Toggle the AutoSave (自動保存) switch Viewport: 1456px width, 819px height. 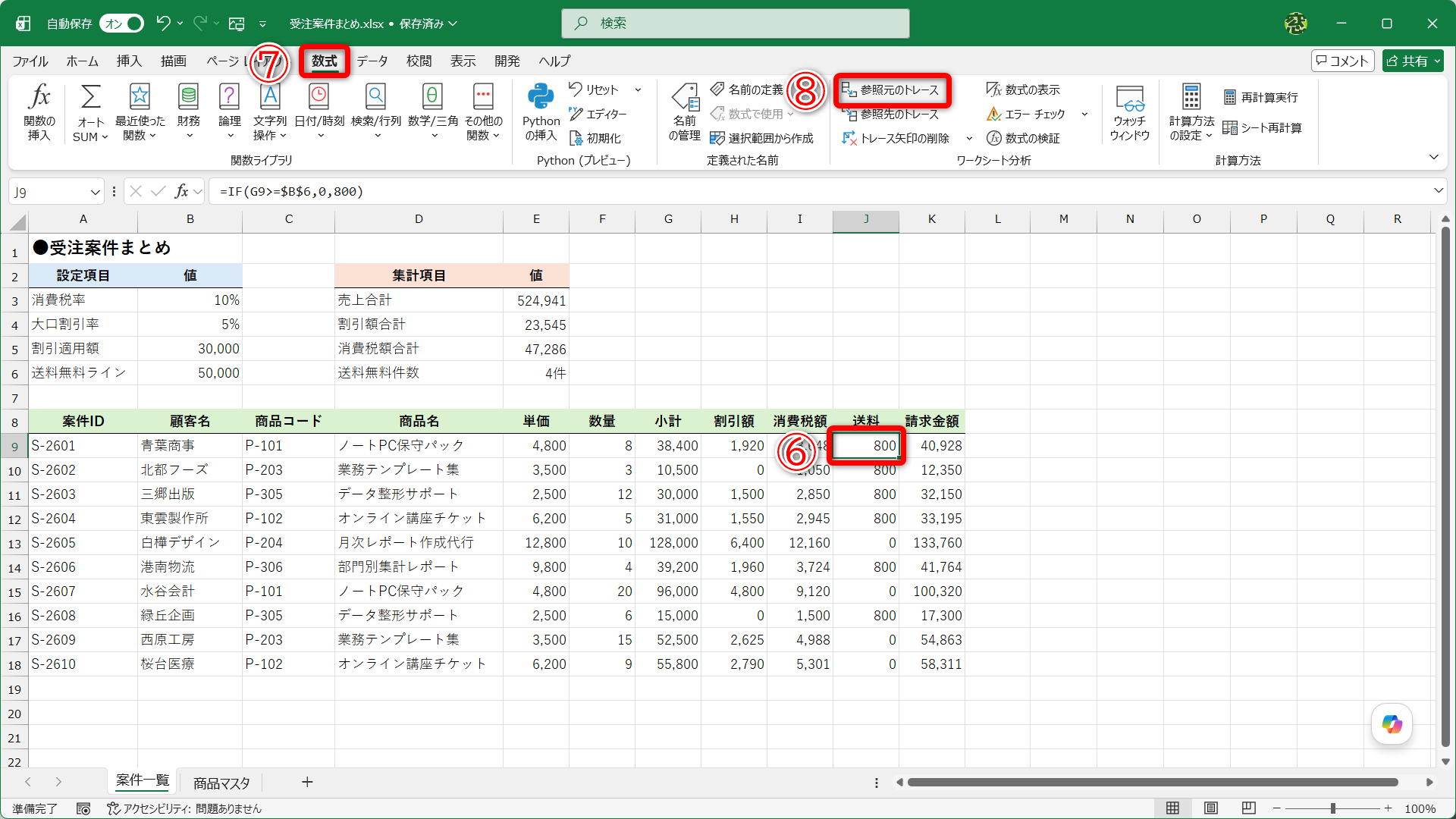[122, 24]
